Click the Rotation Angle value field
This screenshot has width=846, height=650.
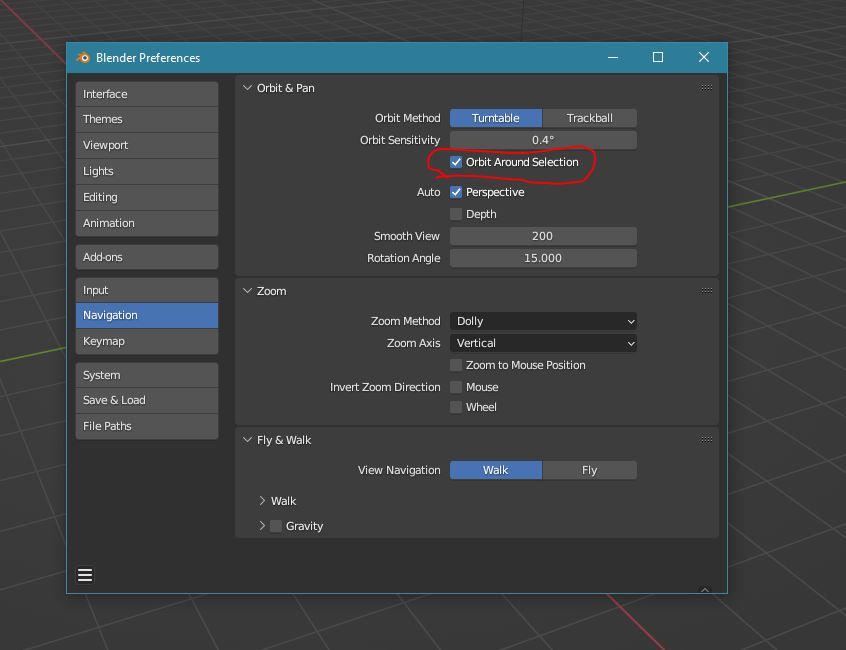[x=543, y=258]
